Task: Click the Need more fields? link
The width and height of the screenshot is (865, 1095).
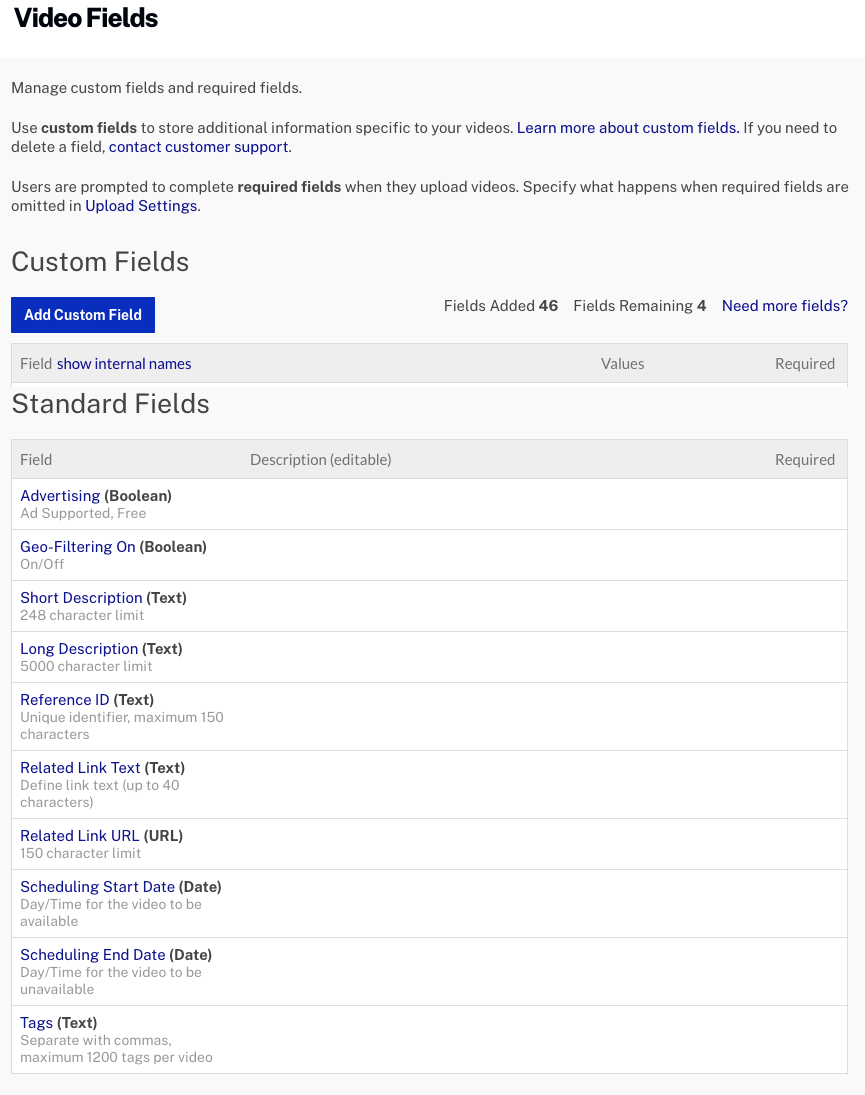Action: coord(784,306)
